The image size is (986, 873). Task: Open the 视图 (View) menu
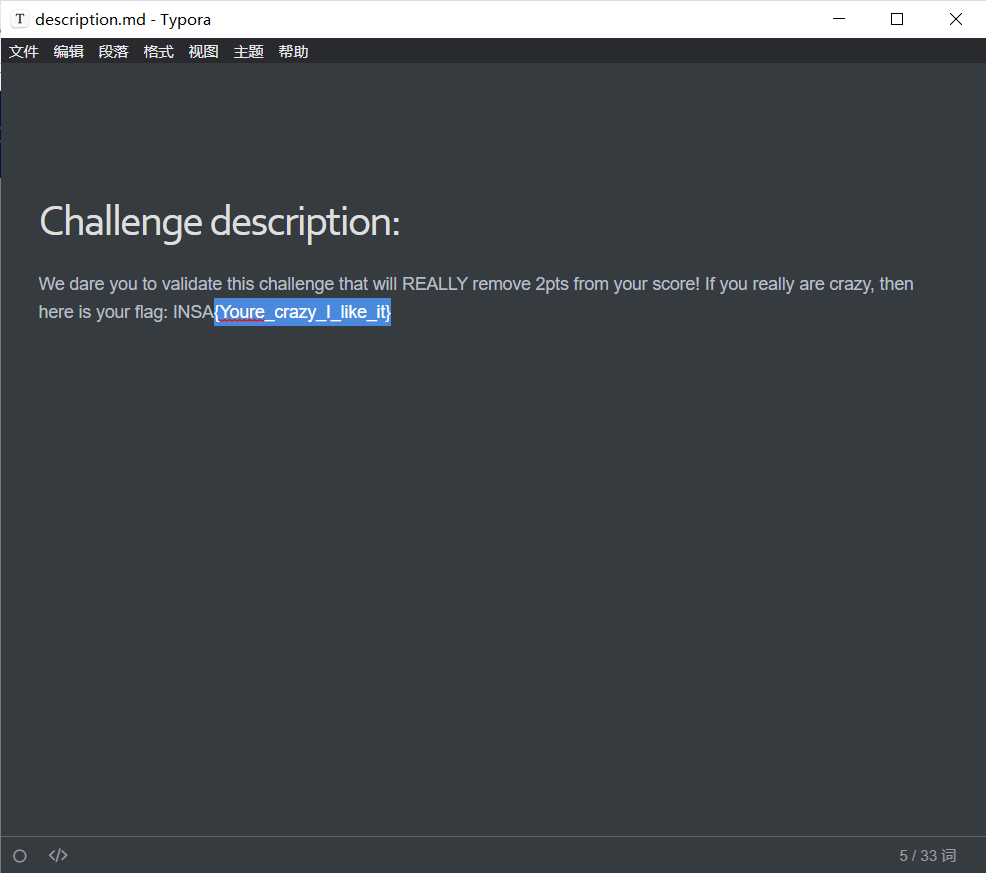203,52
